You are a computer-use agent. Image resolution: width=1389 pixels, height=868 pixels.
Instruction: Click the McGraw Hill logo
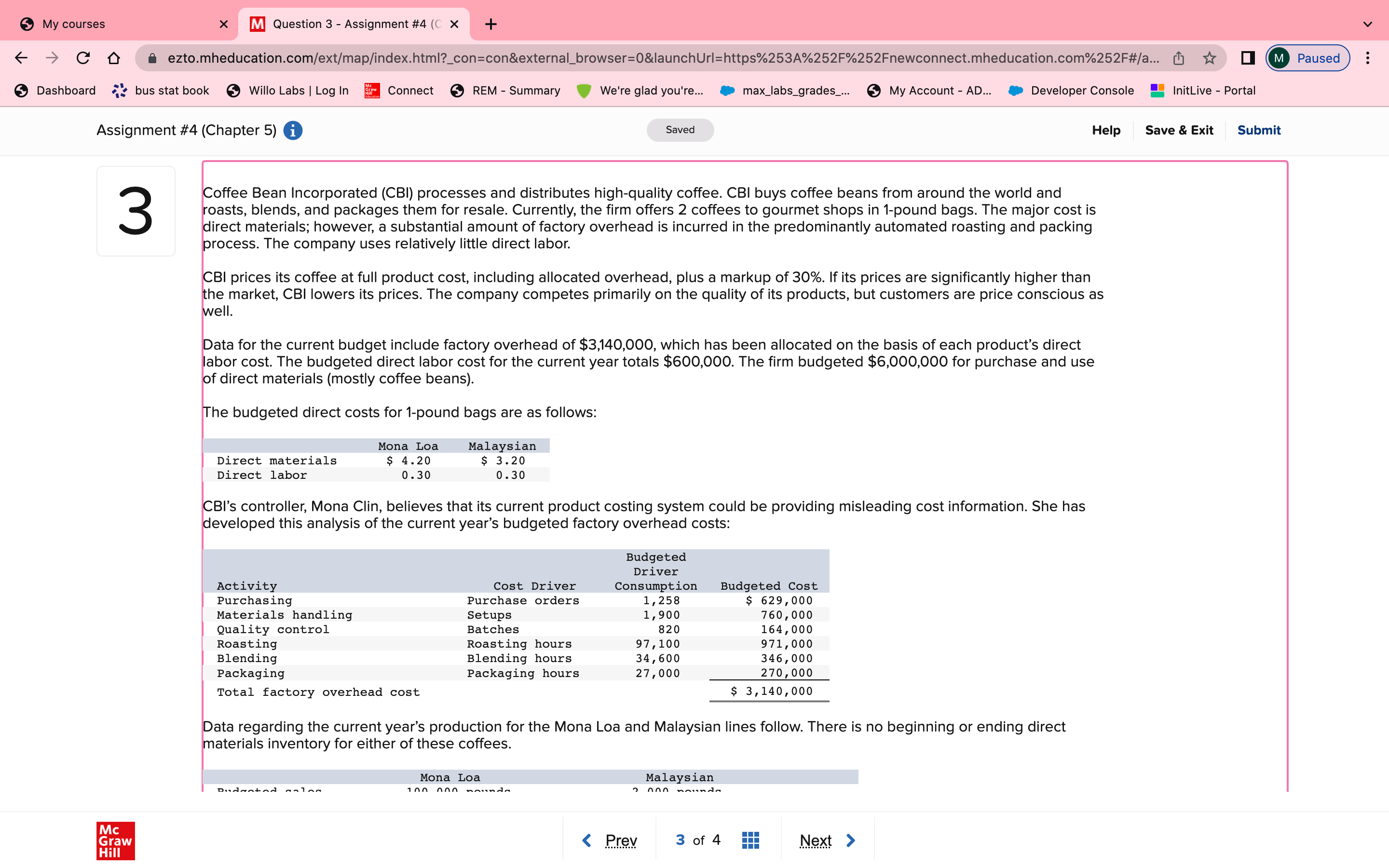click(x=115, y=841)
